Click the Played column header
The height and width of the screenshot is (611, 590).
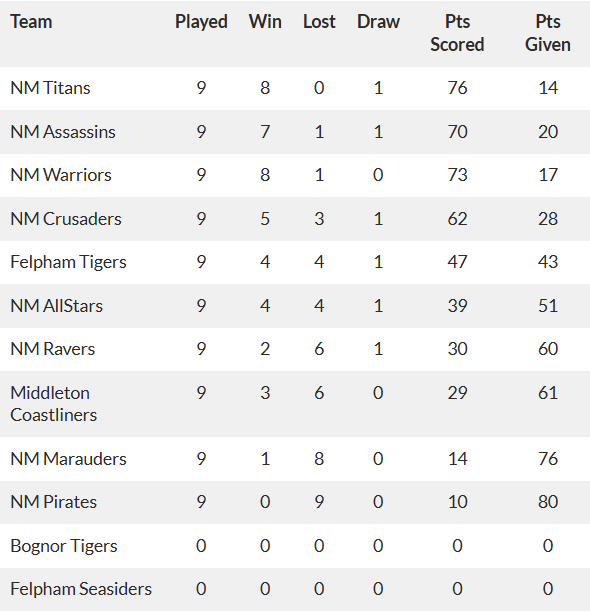(201, 22)
